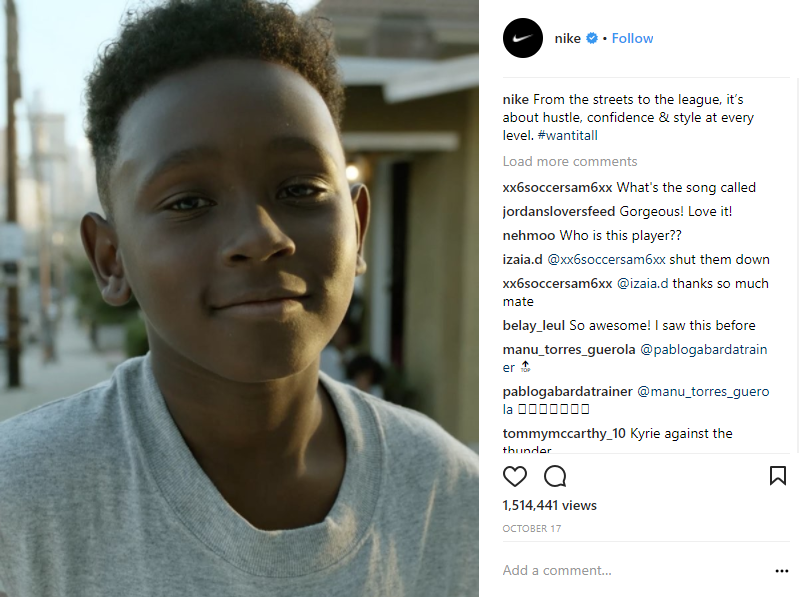Open tommymccarthy_10 profile link
This screenshot has height=597, width=799.
tap(564, 433)
